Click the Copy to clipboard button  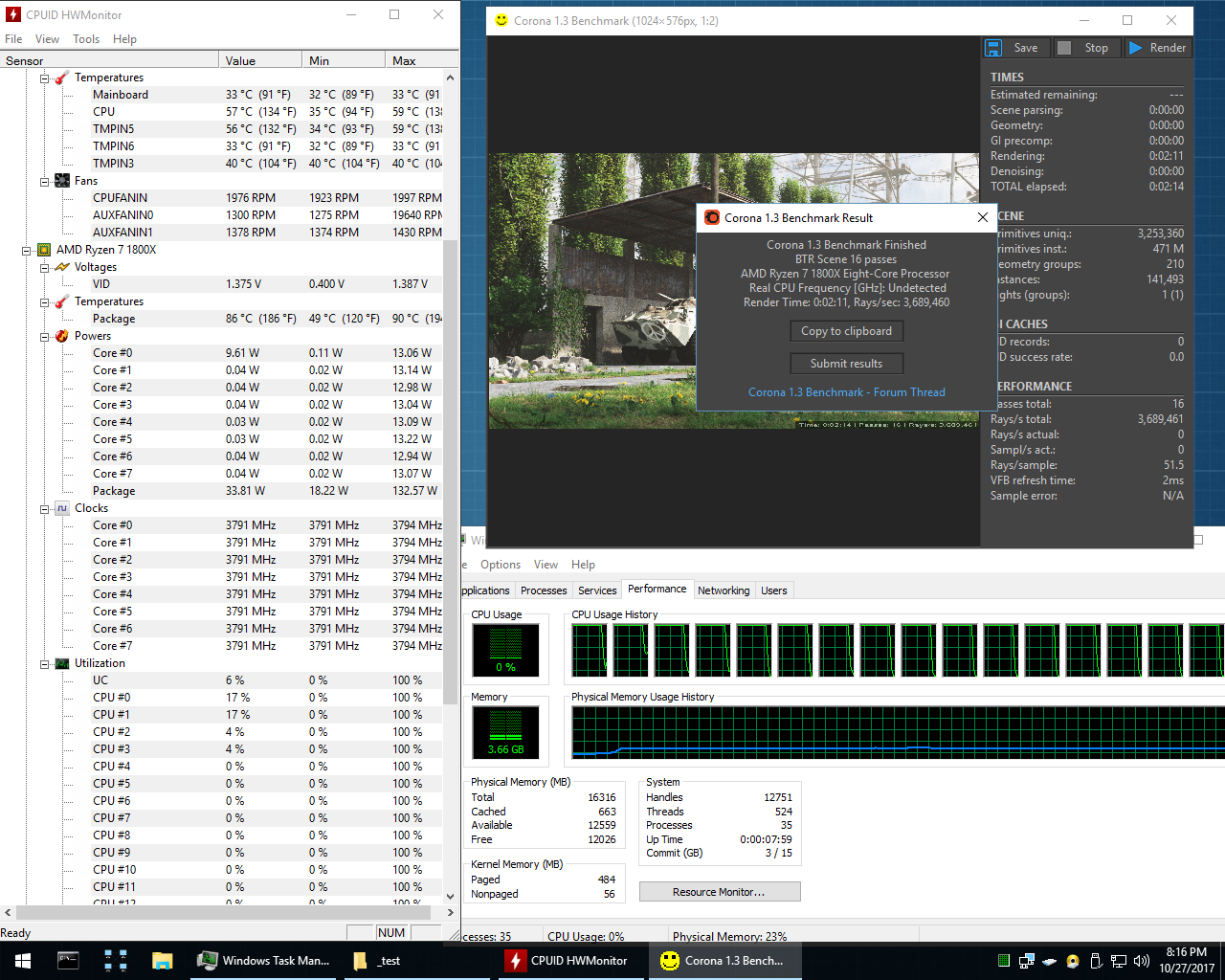click(x=846, y=331)
